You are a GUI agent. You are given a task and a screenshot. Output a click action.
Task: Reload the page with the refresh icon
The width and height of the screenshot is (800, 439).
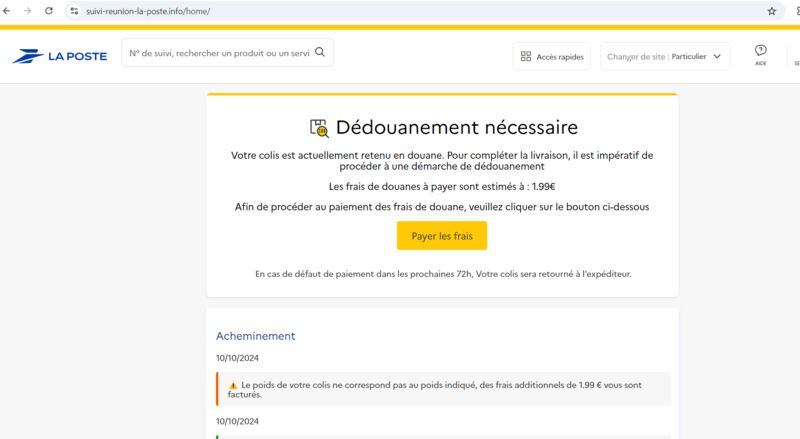(x=49, y=10)
